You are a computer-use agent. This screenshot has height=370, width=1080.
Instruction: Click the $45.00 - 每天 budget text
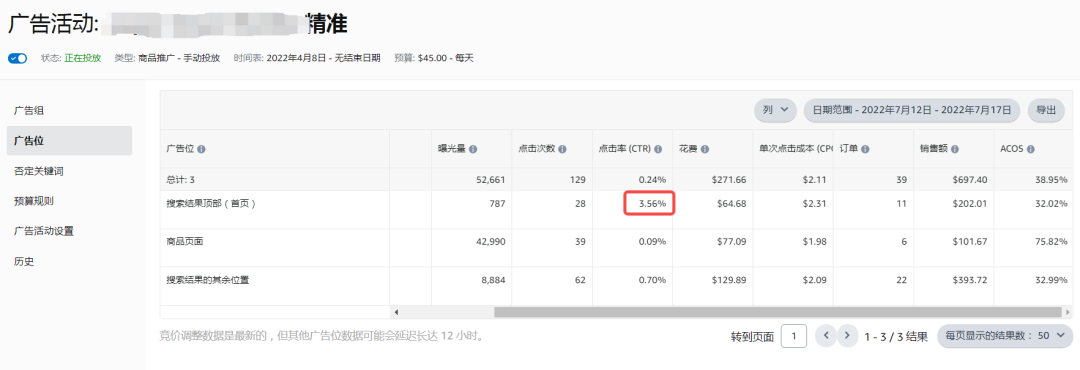(446, 59)
